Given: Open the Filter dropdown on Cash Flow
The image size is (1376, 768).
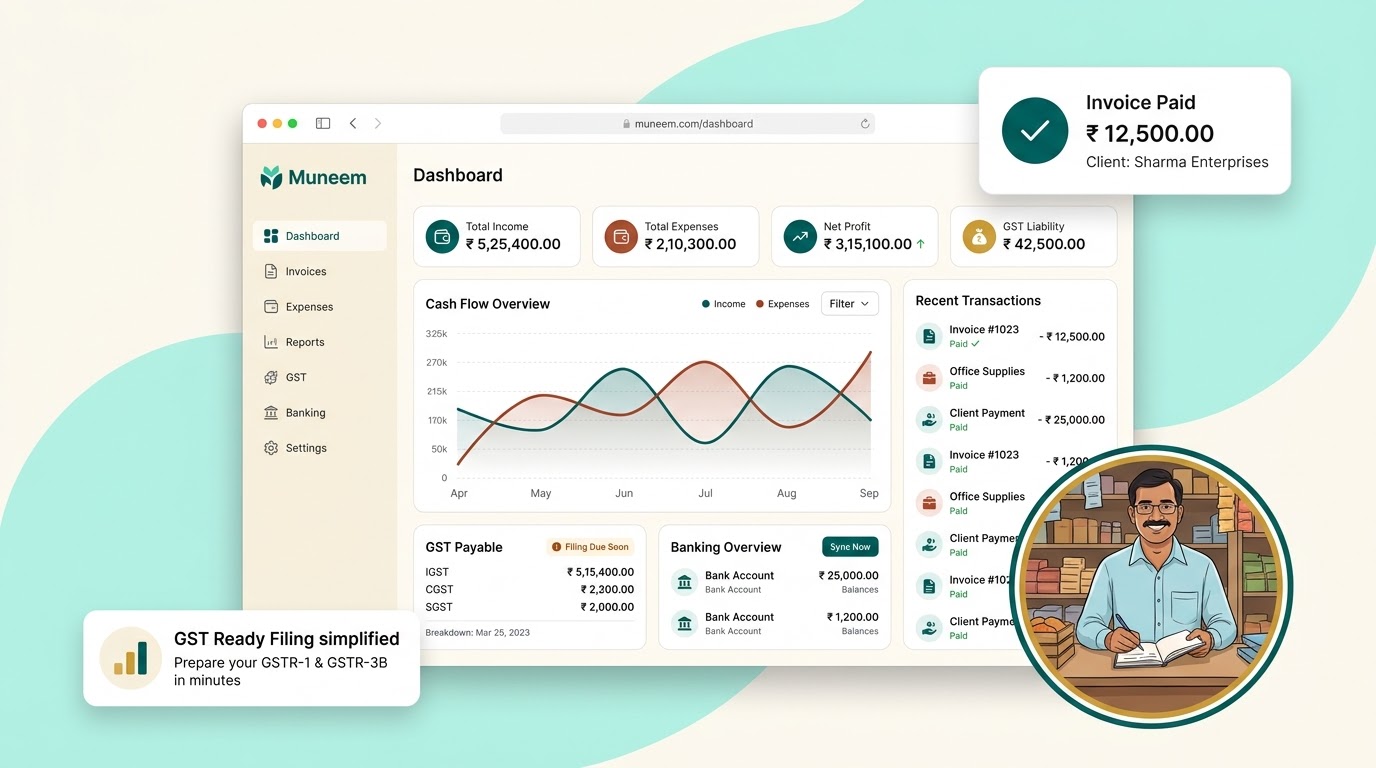Looking at the screenshot, I should point(850,304).
